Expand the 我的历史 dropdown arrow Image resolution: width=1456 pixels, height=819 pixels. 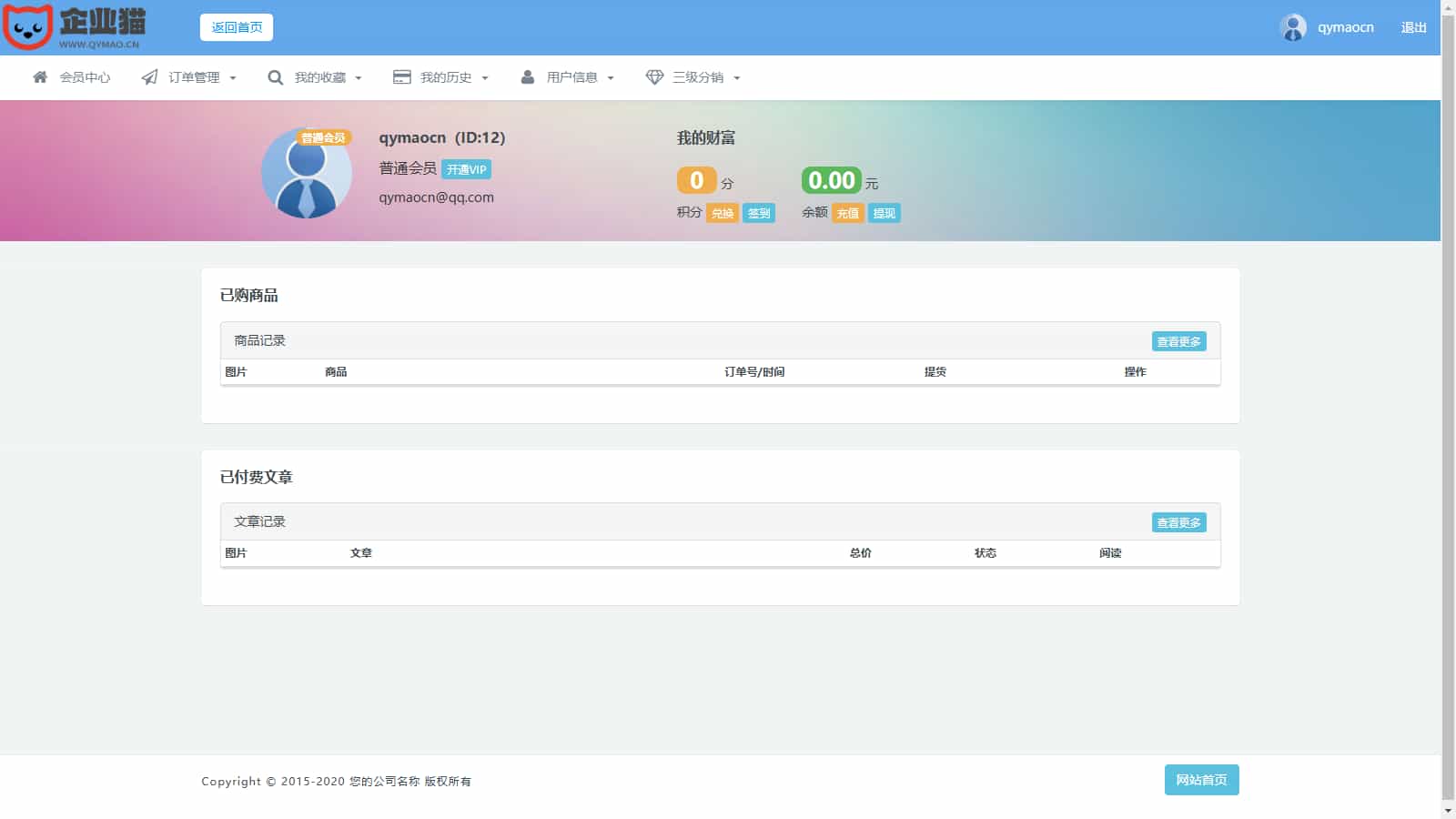[x=485, y=78]
